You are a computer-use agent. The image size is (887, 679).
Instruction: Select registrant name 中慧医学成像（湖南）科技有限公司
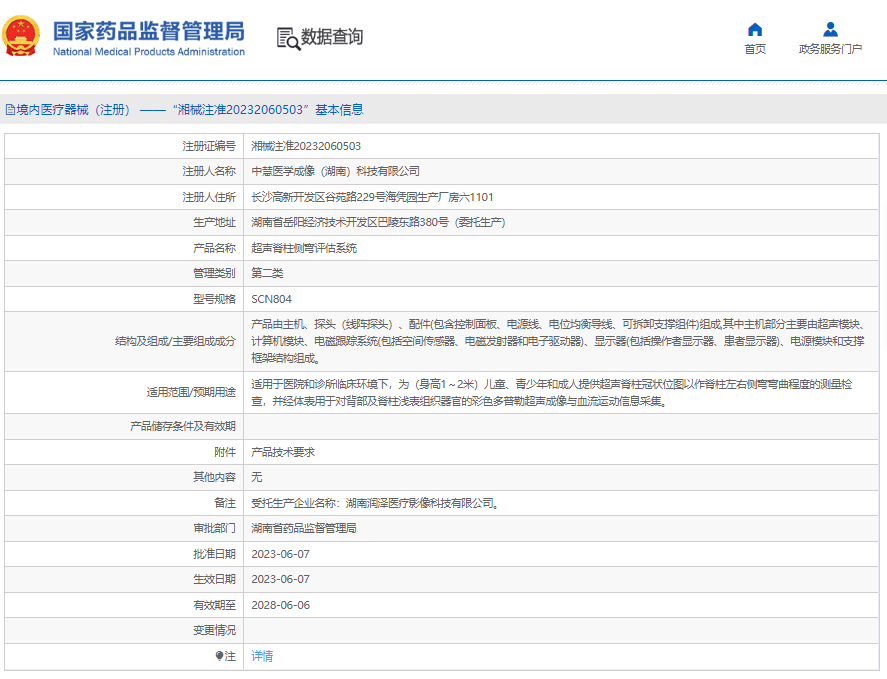[x=335, y=171]
